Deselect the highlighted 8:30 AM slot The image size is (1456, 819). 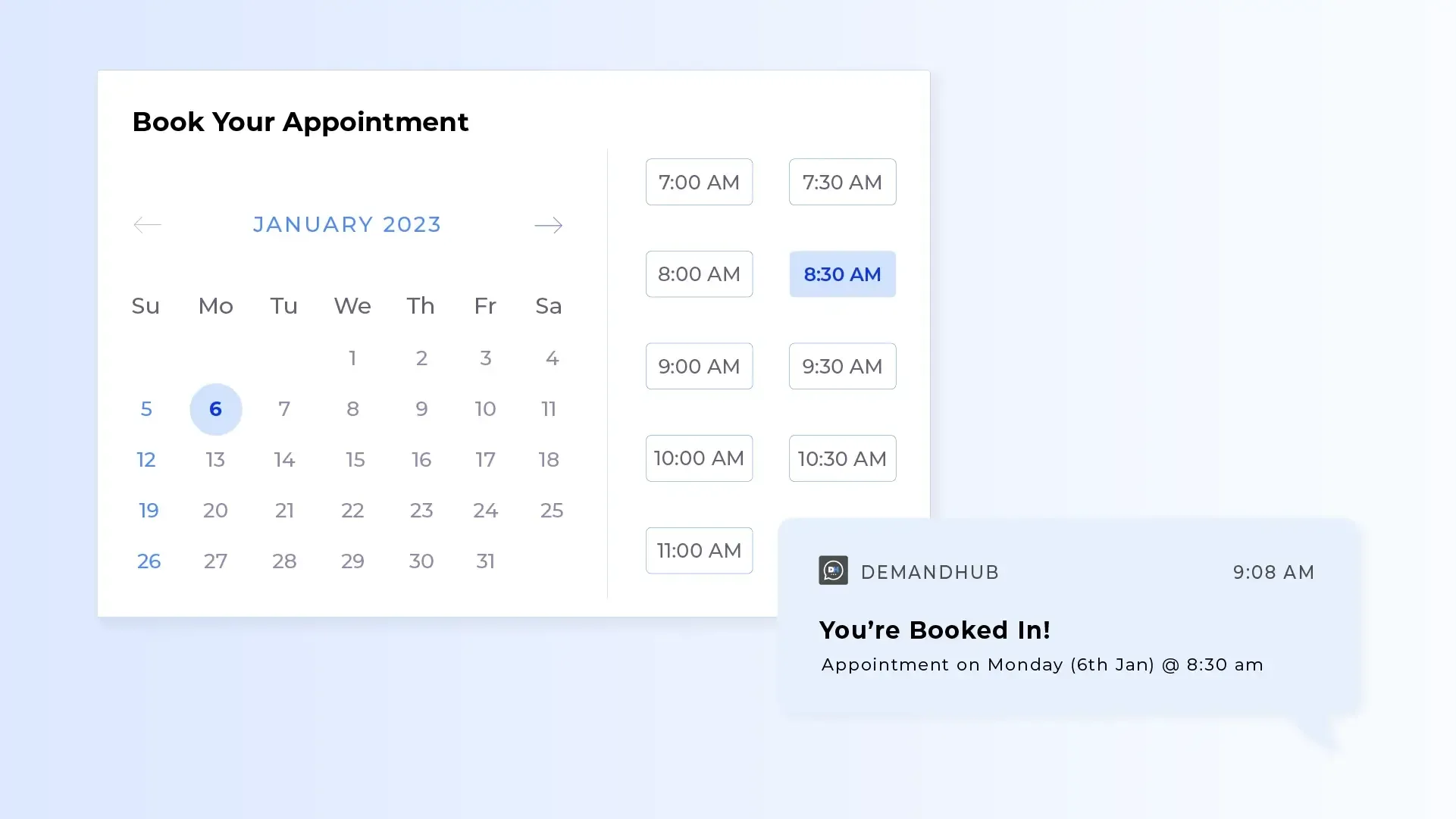coord(842,274)
